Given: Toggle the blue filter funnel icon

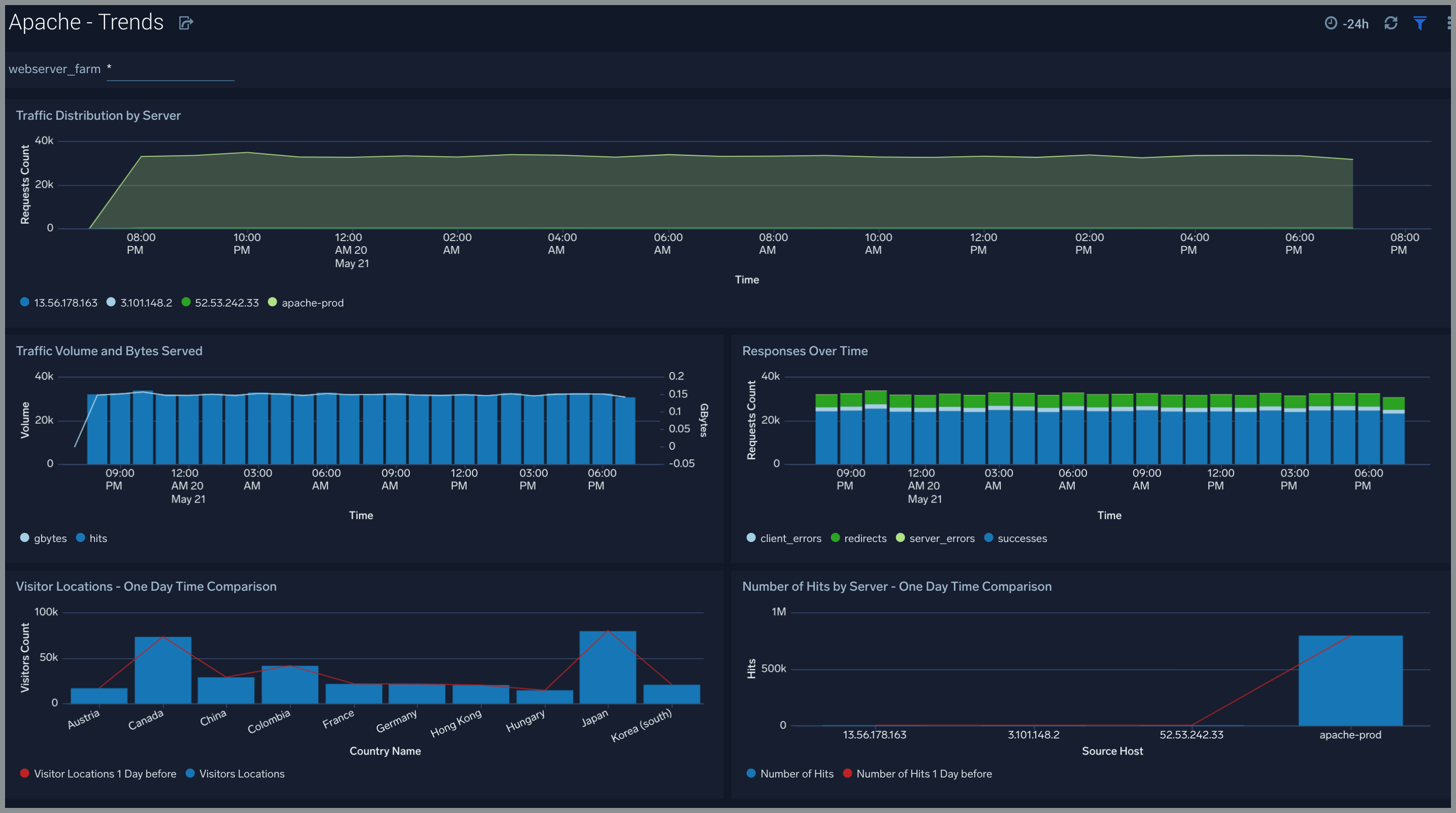Looking at the screenshot, I should (1419, 23).
